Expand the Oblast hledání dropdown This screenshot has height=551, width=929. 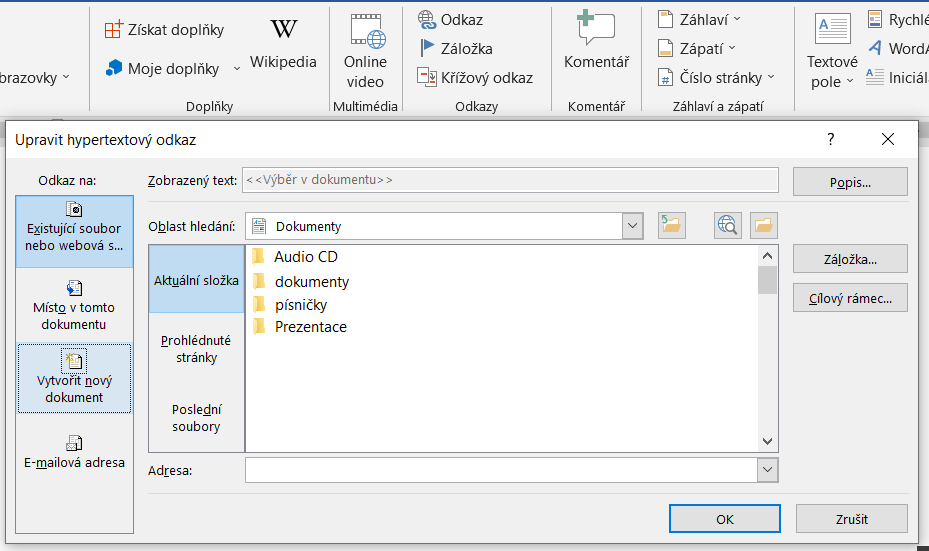(632, 227)
